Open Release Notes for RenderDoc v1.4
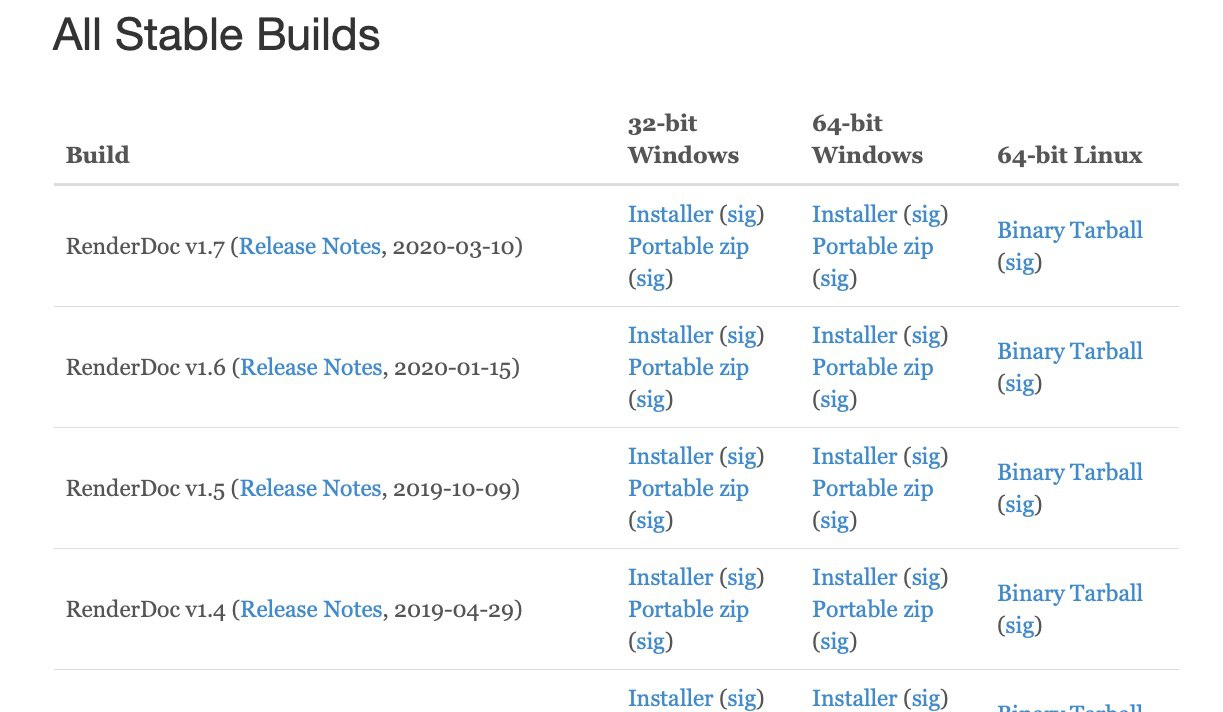 click(311, 609)
